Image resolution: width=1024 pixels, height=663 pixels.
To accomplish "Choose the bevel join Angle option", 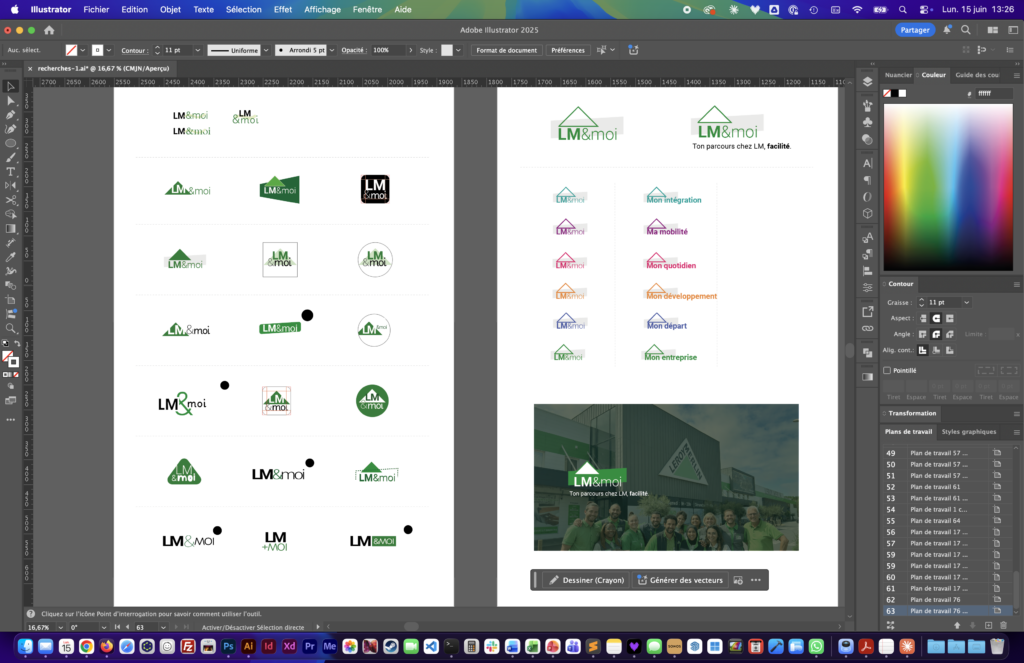I will 950,334.
